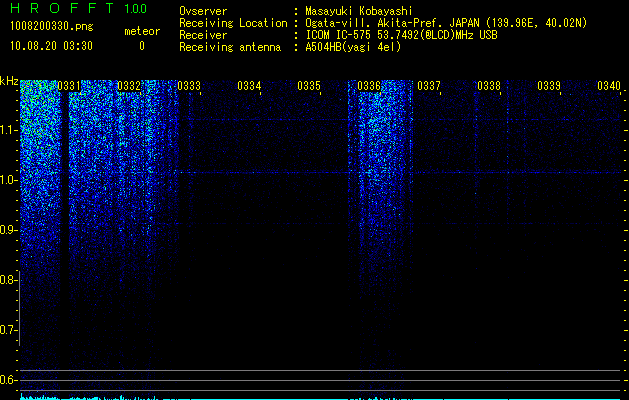Click the 0332 time marker
This screenshot has height=400, width=629.
pos(129,86)
